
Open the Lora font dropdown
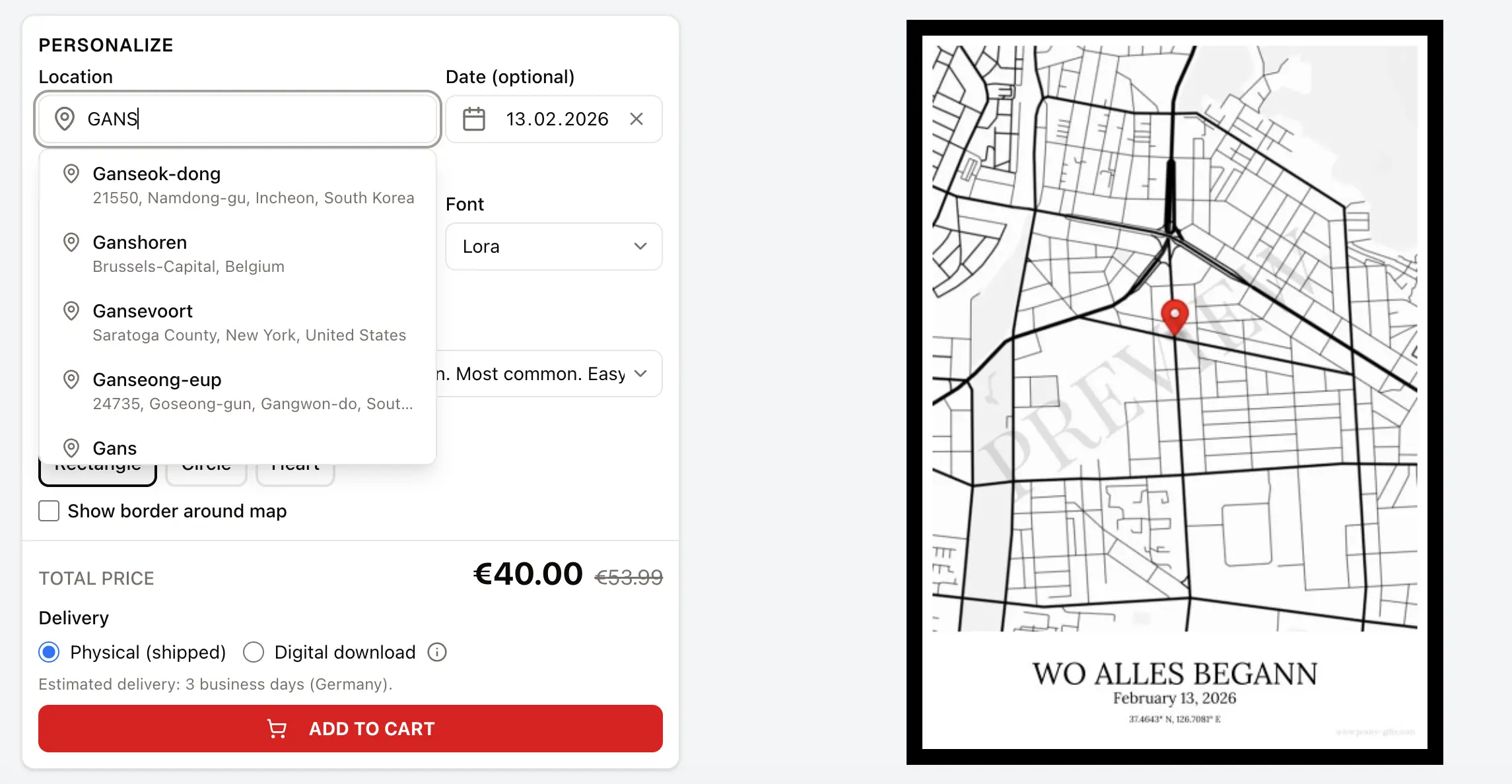[553, 246]
